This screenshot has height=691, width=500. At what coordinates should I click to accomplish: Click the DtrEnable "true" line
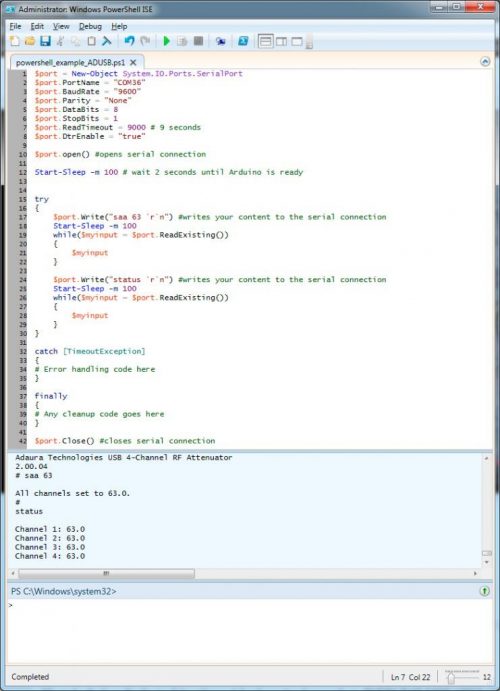(90, 136)
